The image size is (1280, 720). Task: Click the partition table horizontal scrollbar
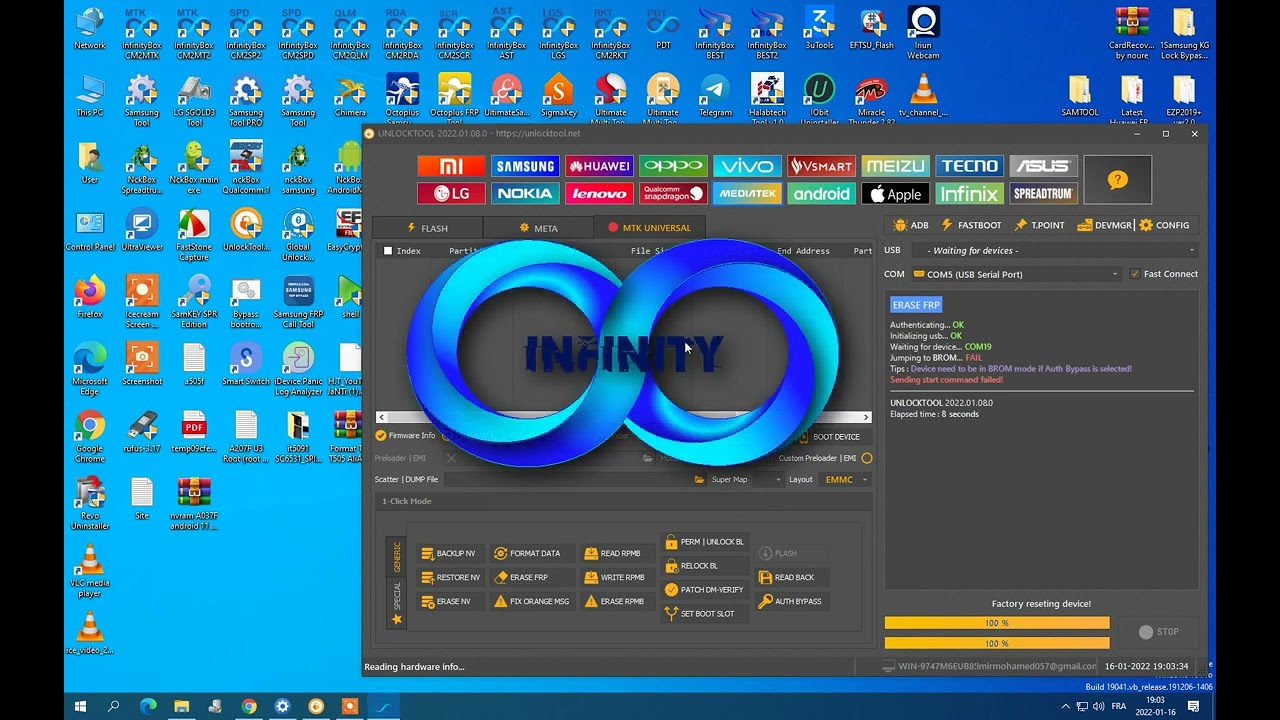tap(624, 417)
